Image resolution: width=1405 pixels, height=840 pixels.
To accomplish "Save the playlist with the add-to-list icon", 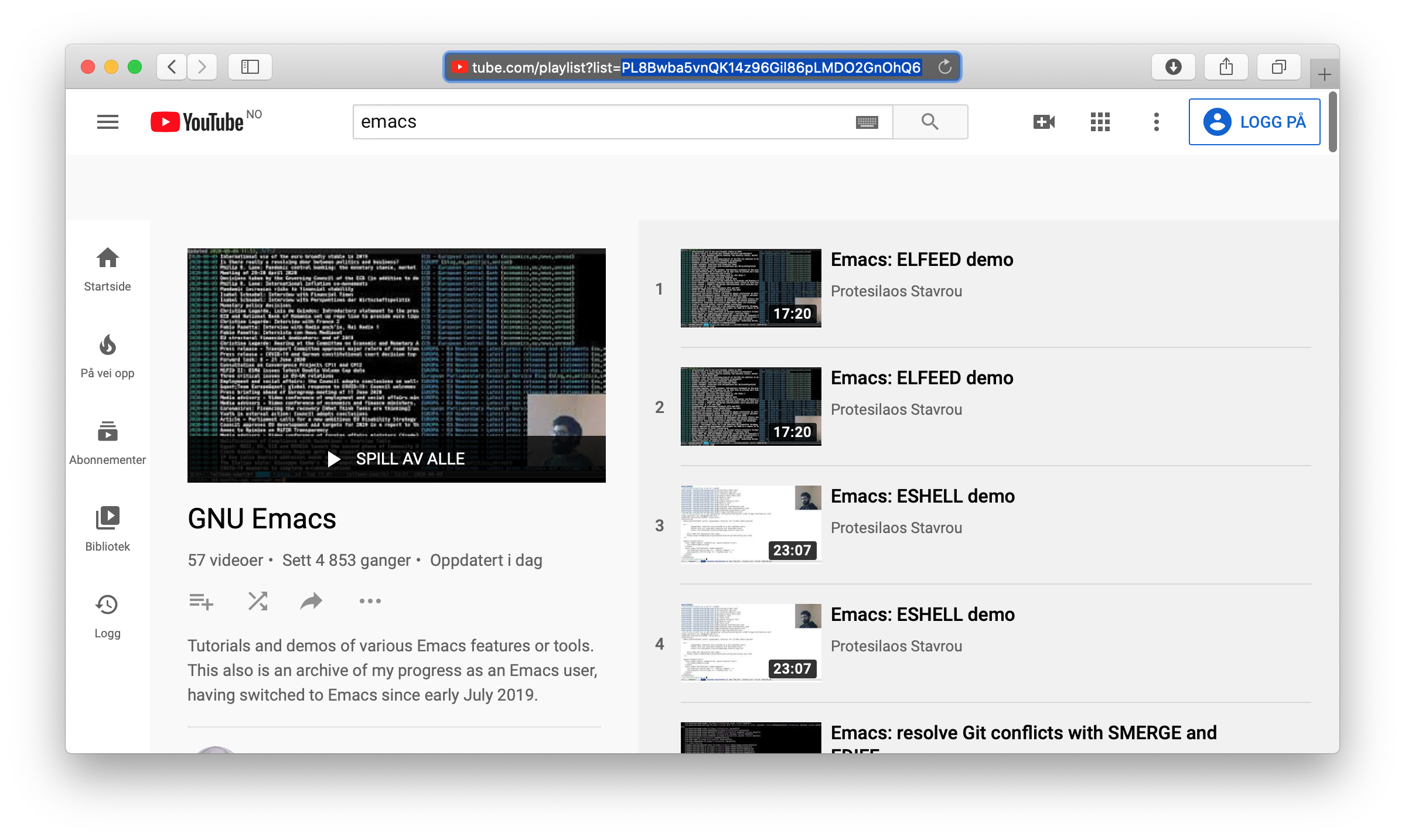I will tap(201, 602).
